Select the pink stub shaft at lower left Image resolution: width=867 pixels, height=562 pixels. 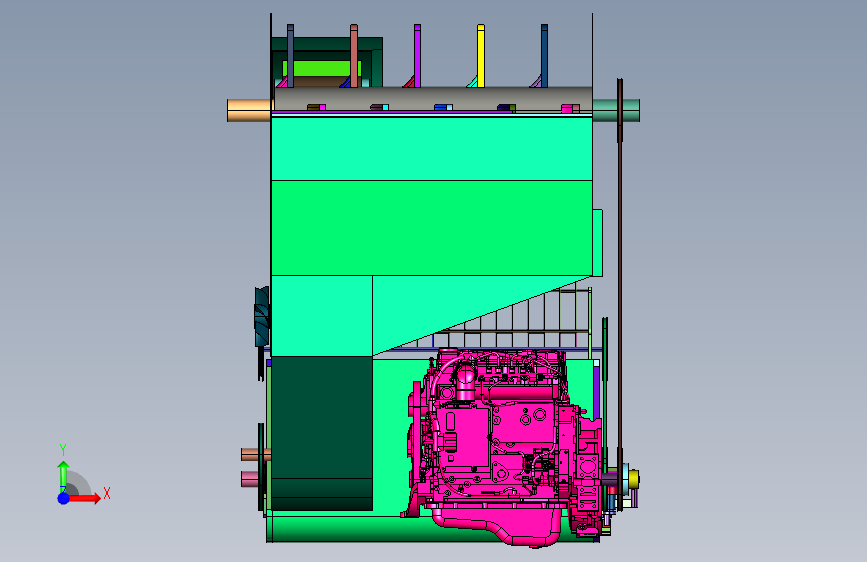250,478
